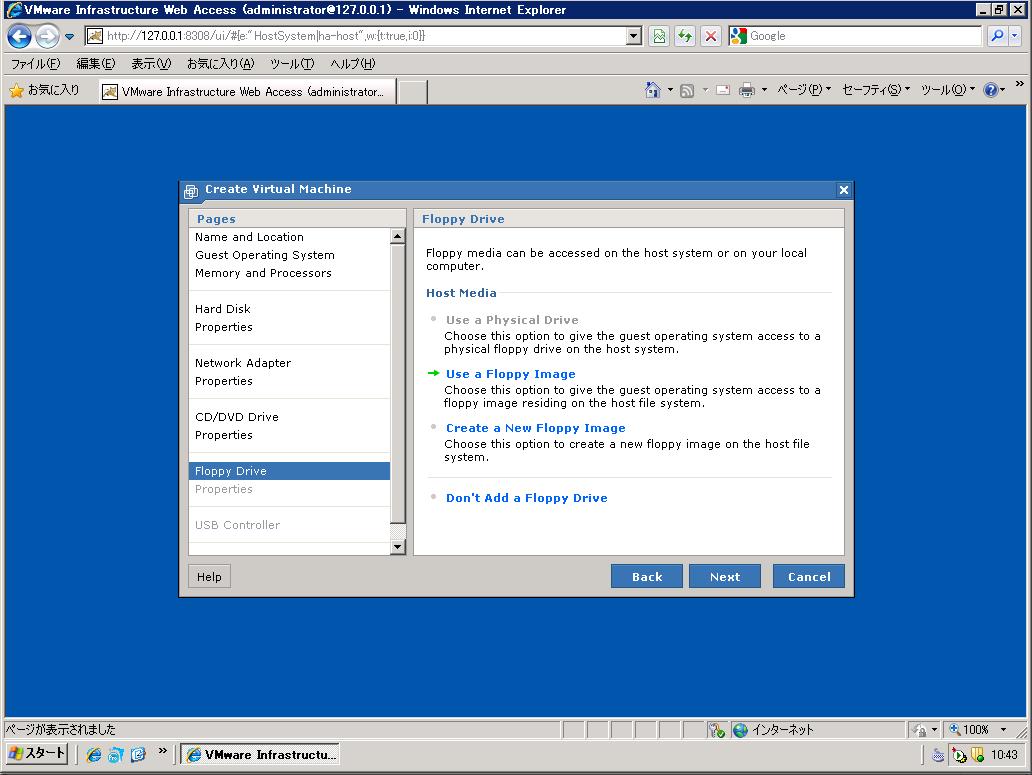Open the ツール(O) command bar menu
The image size is (1032, 775).
948,90
